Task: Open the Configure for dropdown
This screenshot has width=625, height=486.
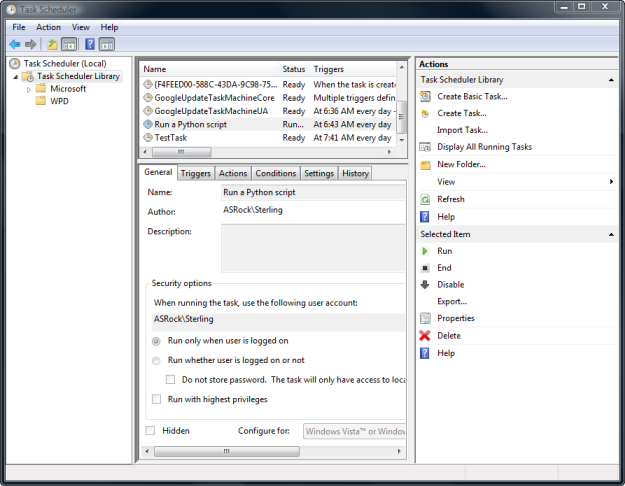Action: (x=354, y=431)
